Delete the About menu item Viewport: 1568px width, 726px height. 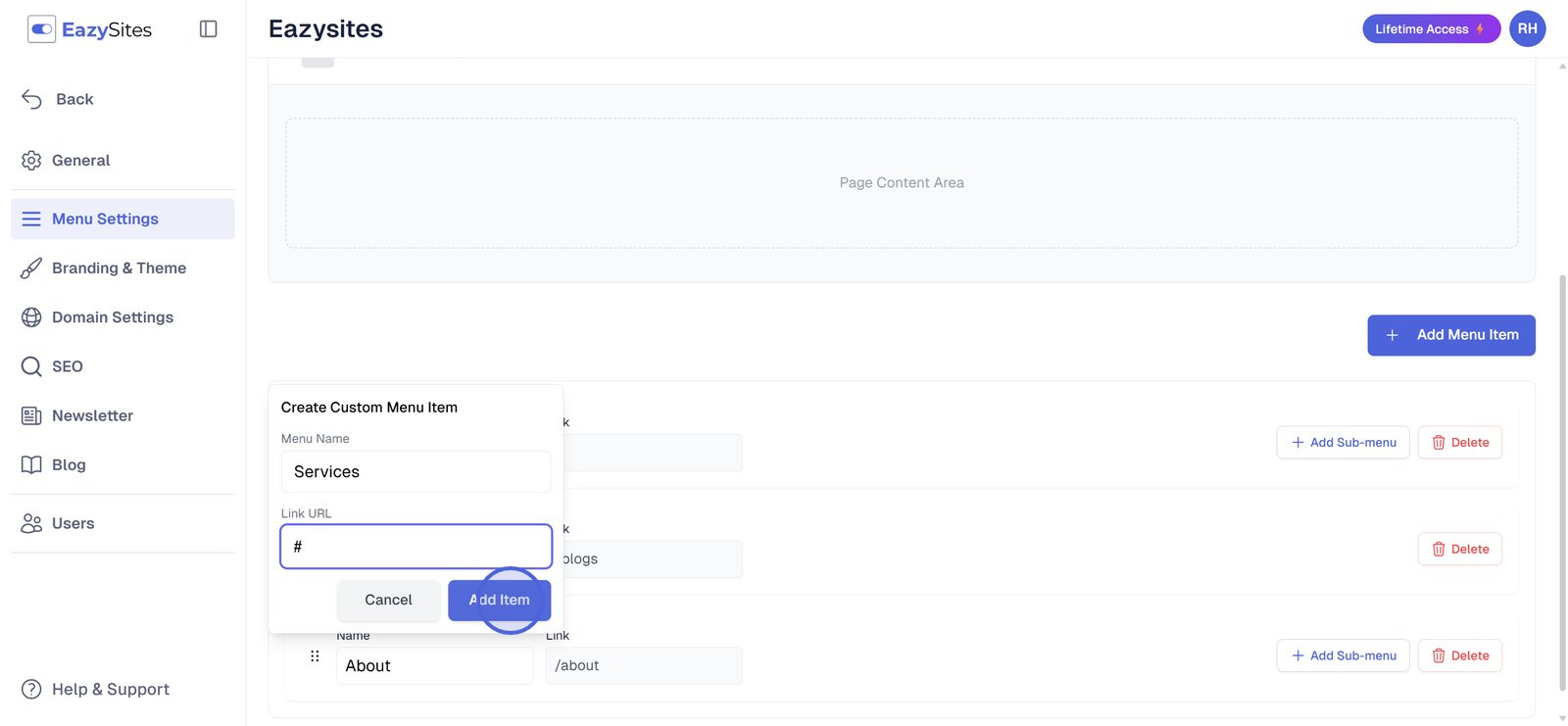pos(1459,656)
